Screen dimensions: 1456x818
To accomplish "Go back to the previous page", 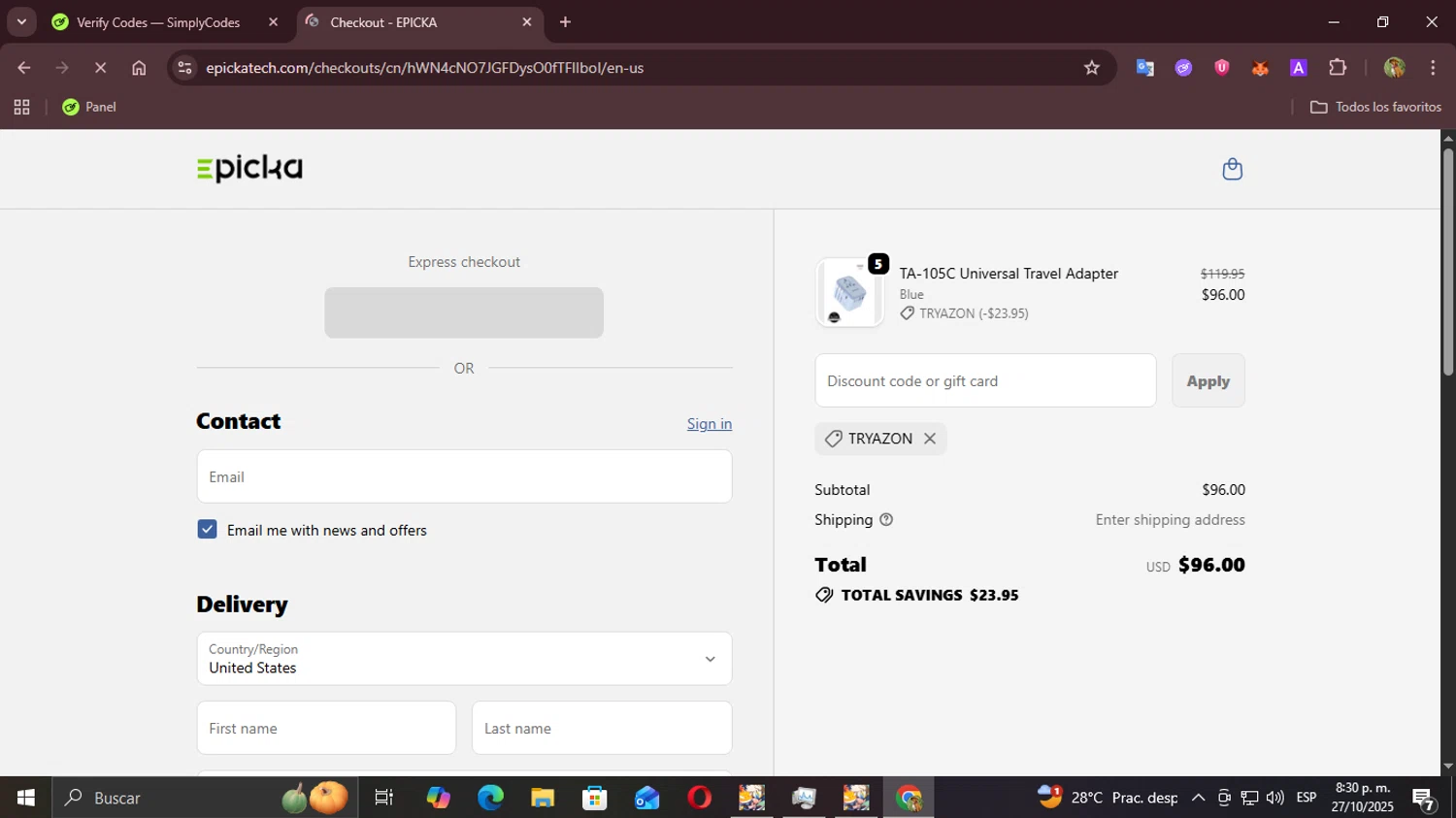I will click(x=24, y=68).
